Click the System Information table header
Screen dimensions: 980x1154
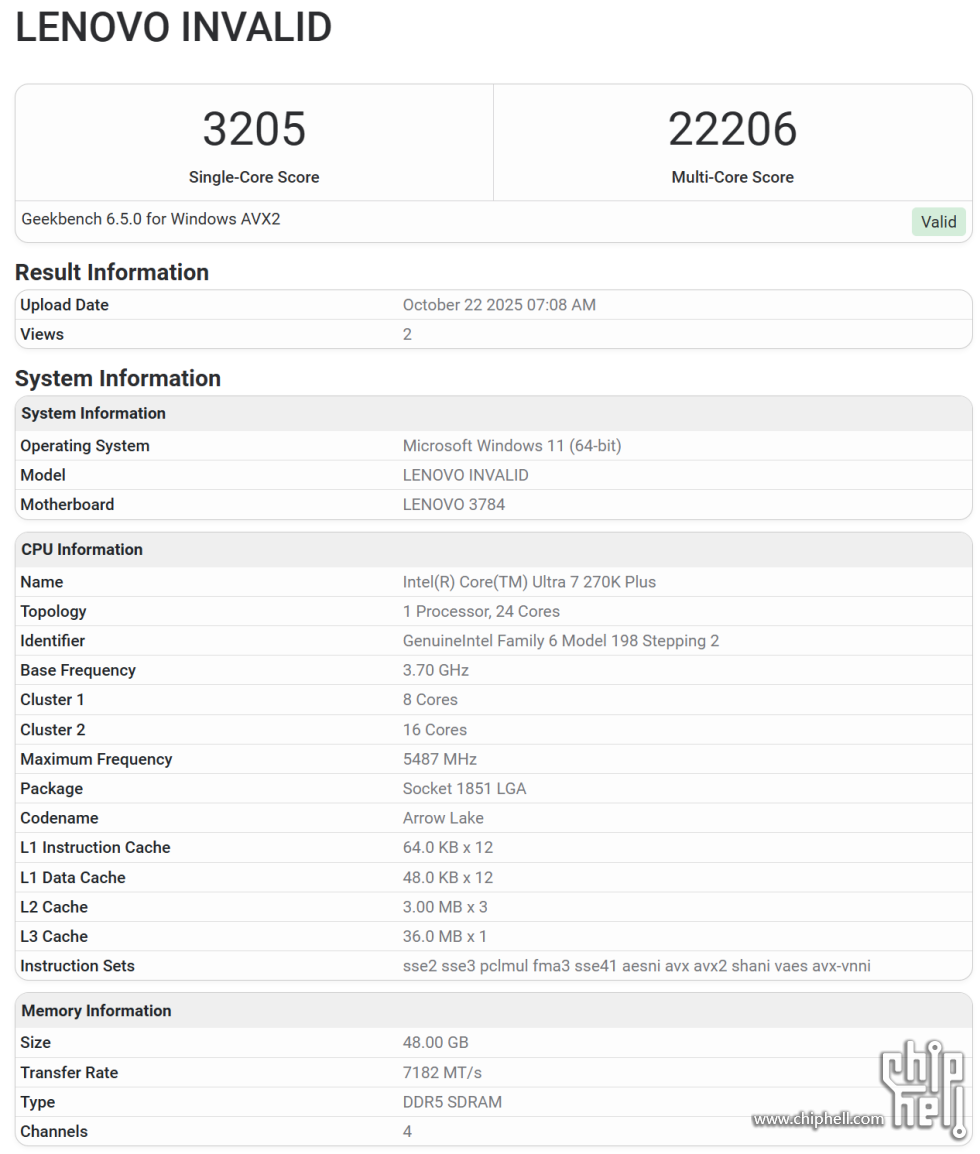(x=93, y=413)
